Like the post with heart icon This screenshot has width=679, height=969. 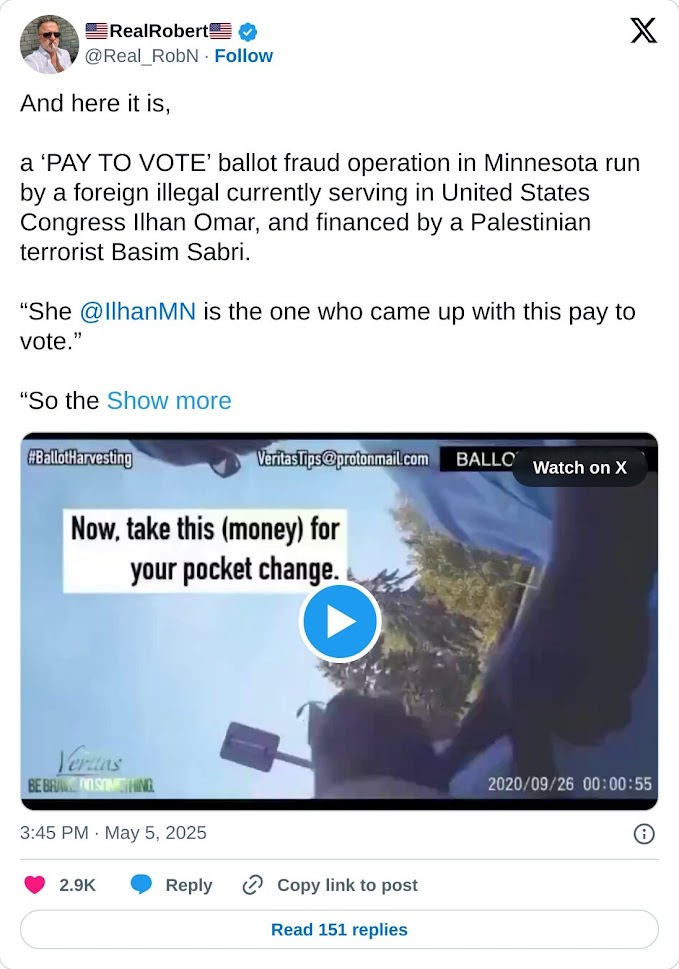pyautogui.click(x=35, y=885)
